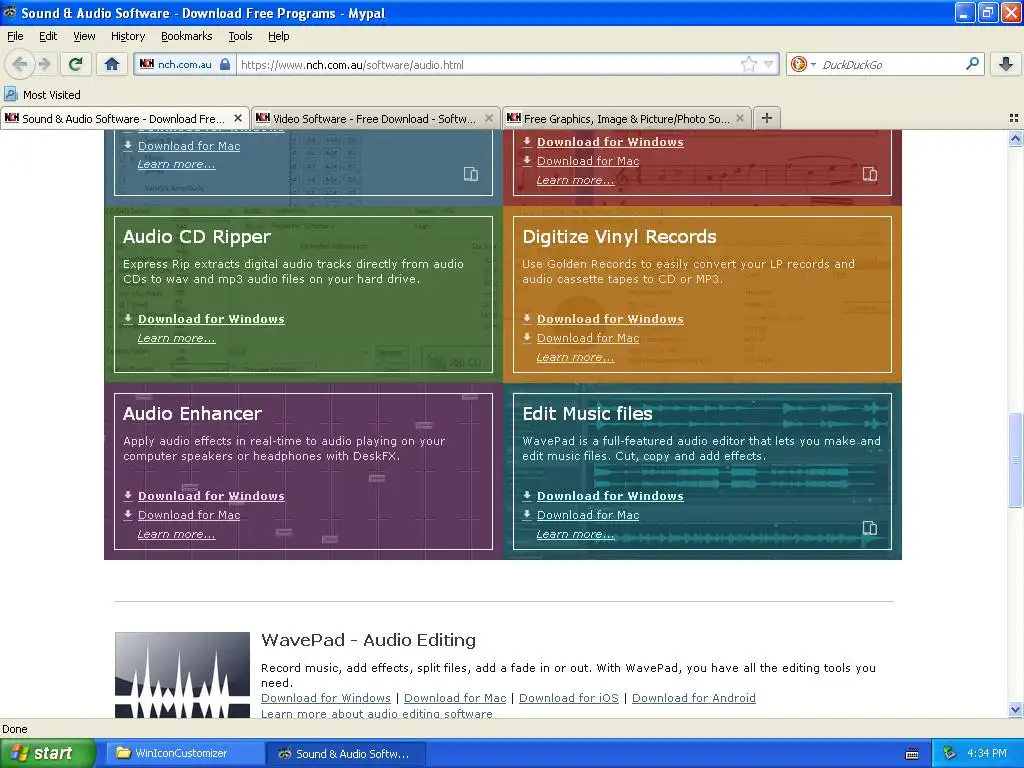The image size is (1024, 768).
Task: Download DeskFX Audio Enhancer for Windows
Action: coord(211,496)
